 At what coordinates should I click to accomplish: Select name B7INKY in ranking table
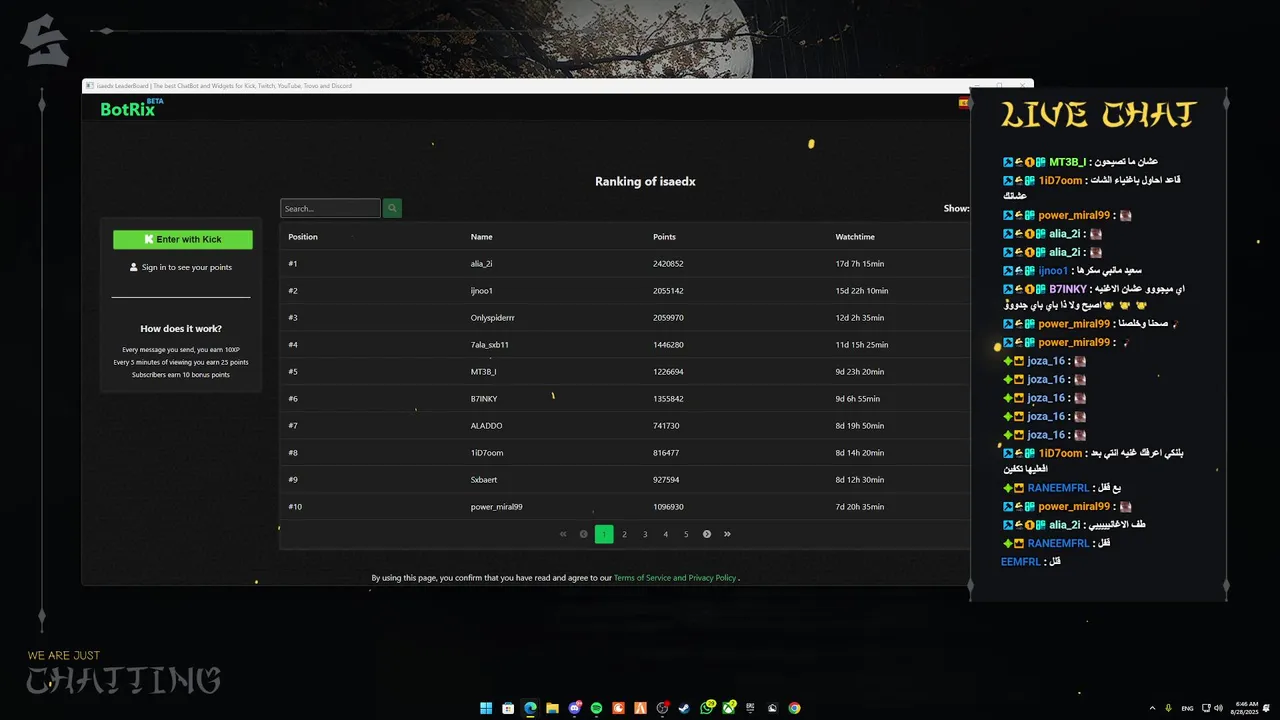pos(484,399)
